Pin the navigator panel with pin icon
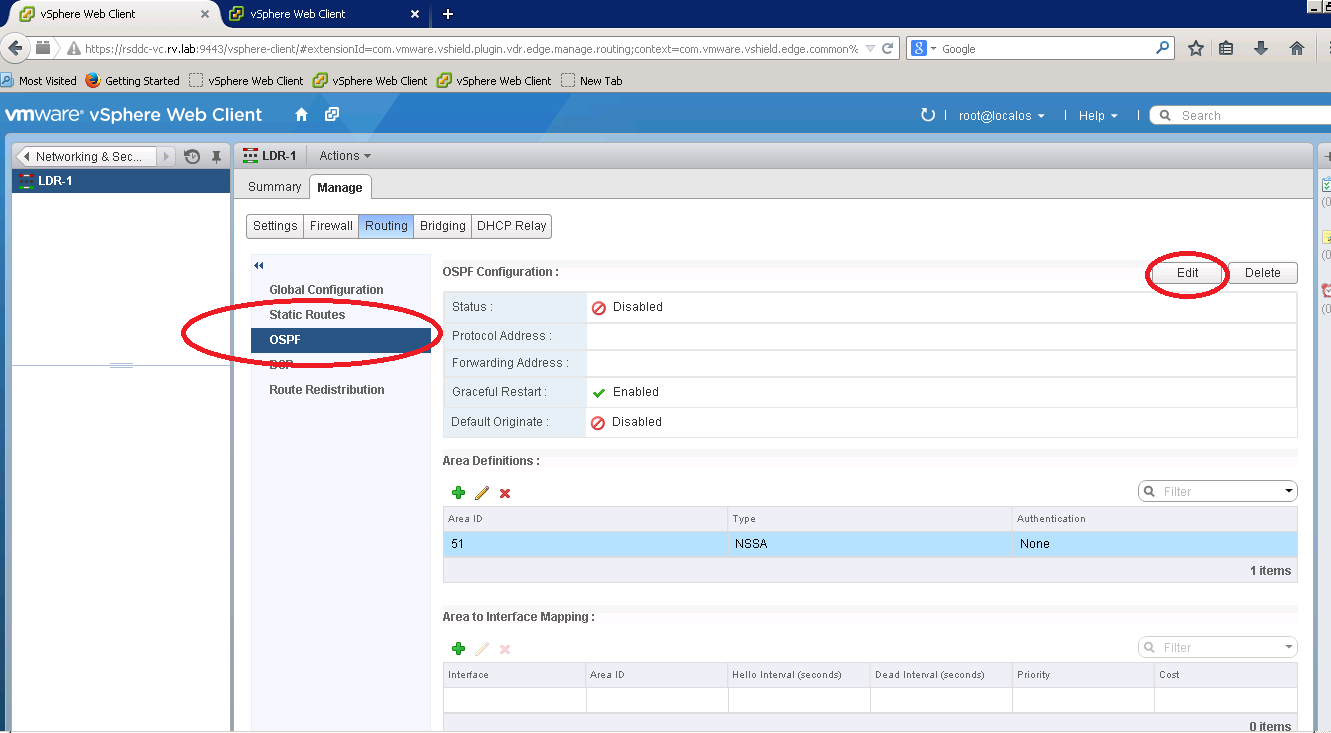The image size is (1331, 733). (216, 157)
